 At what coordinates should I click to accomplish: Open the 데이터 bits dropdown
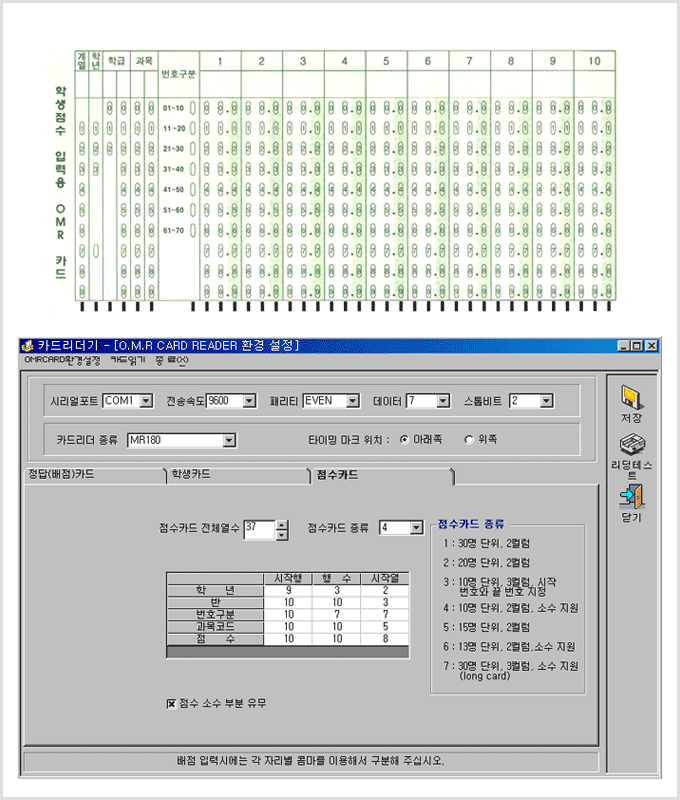(x=443, y=401)
